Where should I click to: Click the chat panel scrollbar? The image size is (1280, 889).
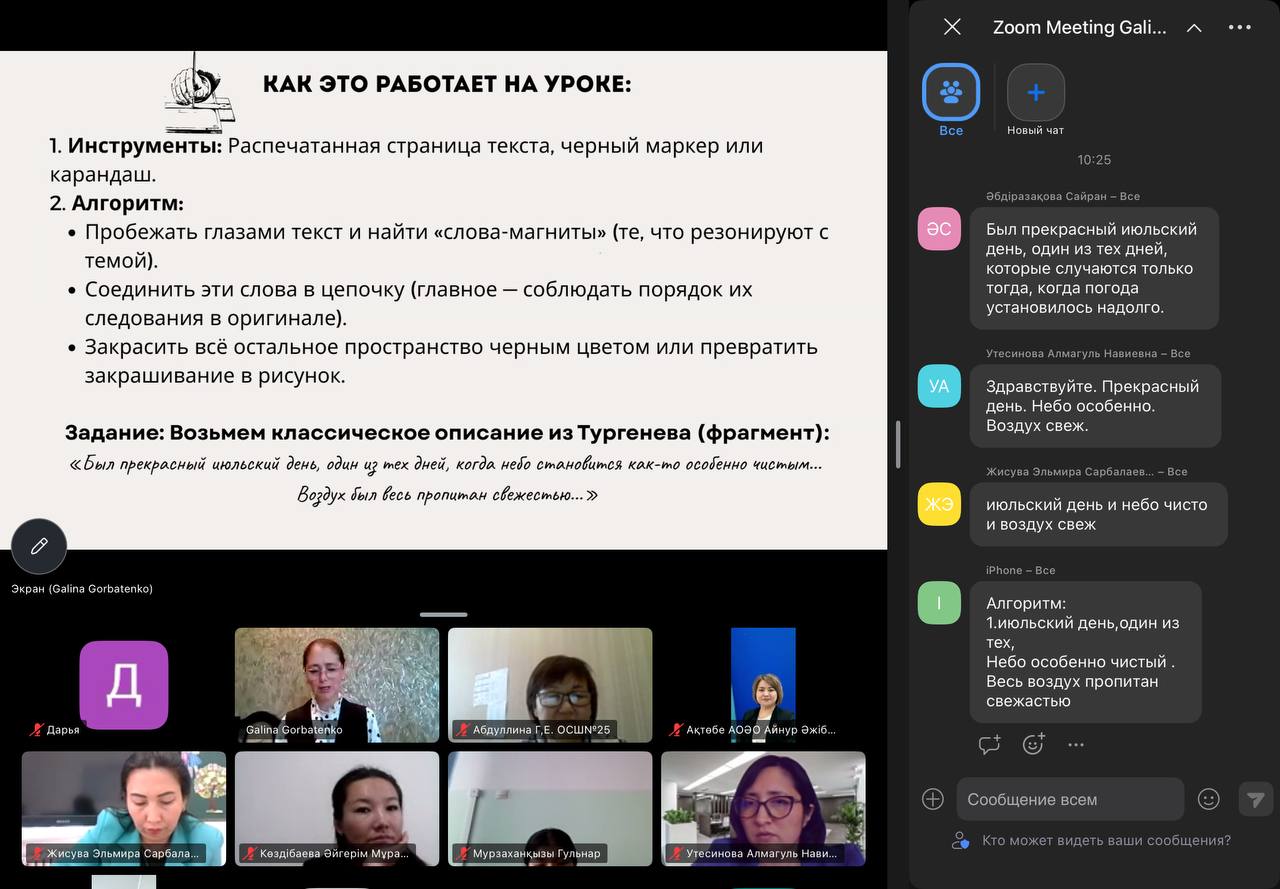click(x=898, y=445)
